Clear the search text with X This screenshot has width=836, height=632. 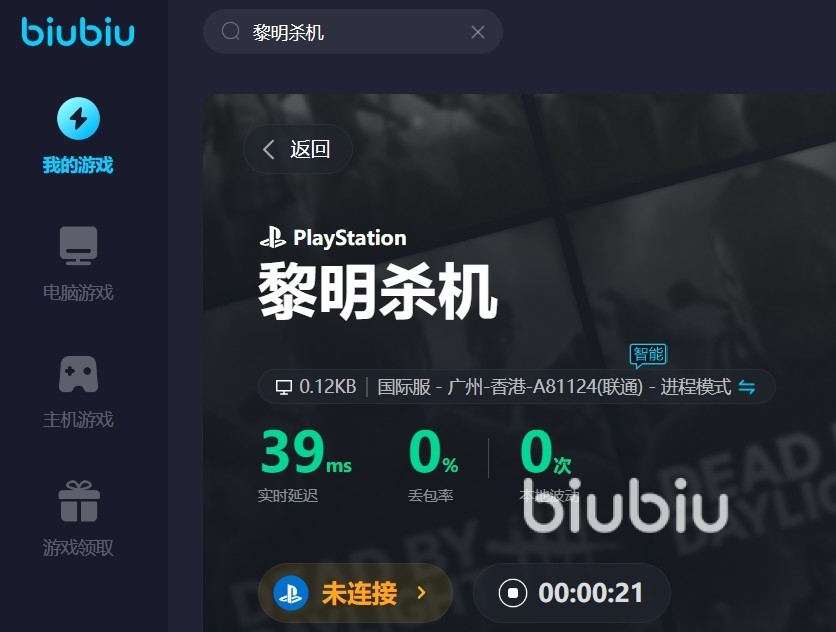point(478,32)
